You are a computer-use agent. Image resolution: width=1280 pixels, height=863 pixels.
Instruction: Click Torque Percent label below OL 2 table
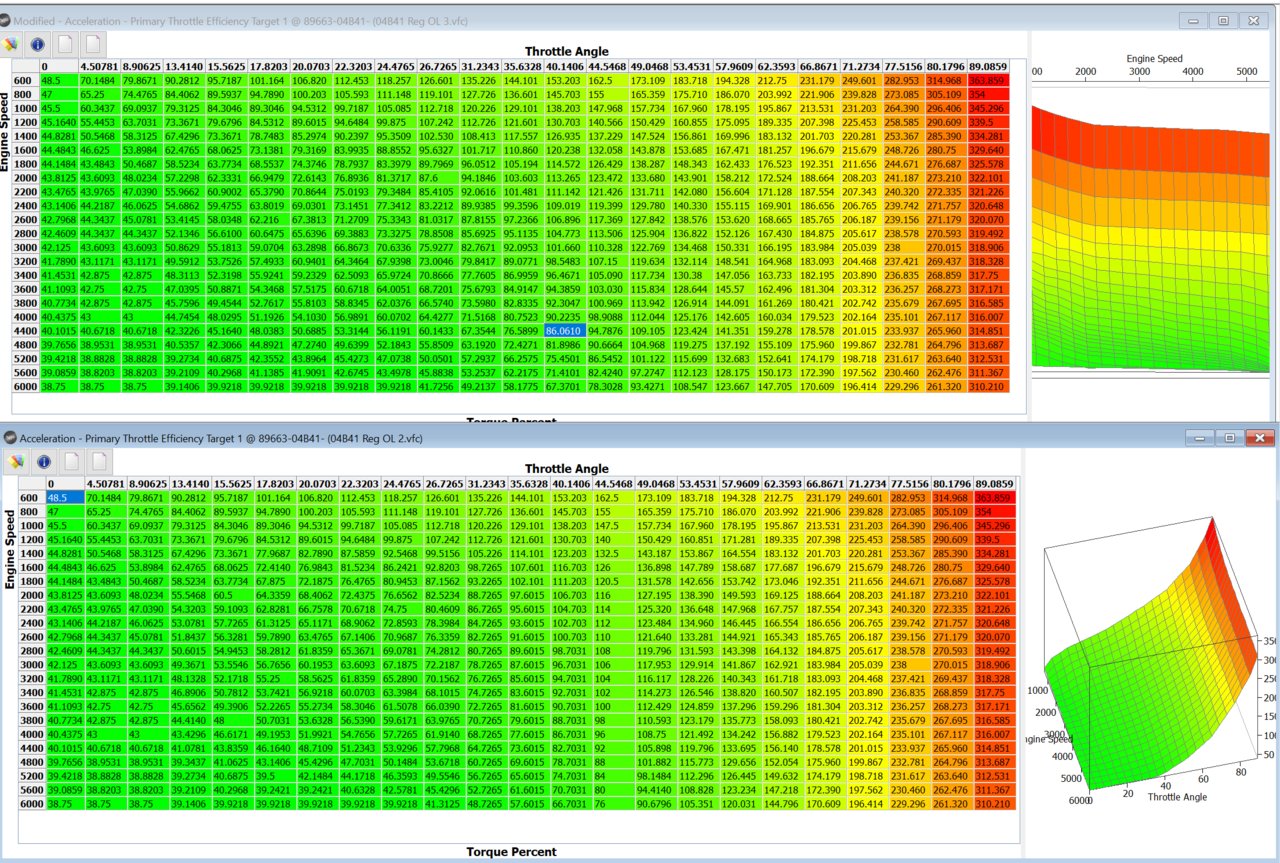(x=511, y=852)
